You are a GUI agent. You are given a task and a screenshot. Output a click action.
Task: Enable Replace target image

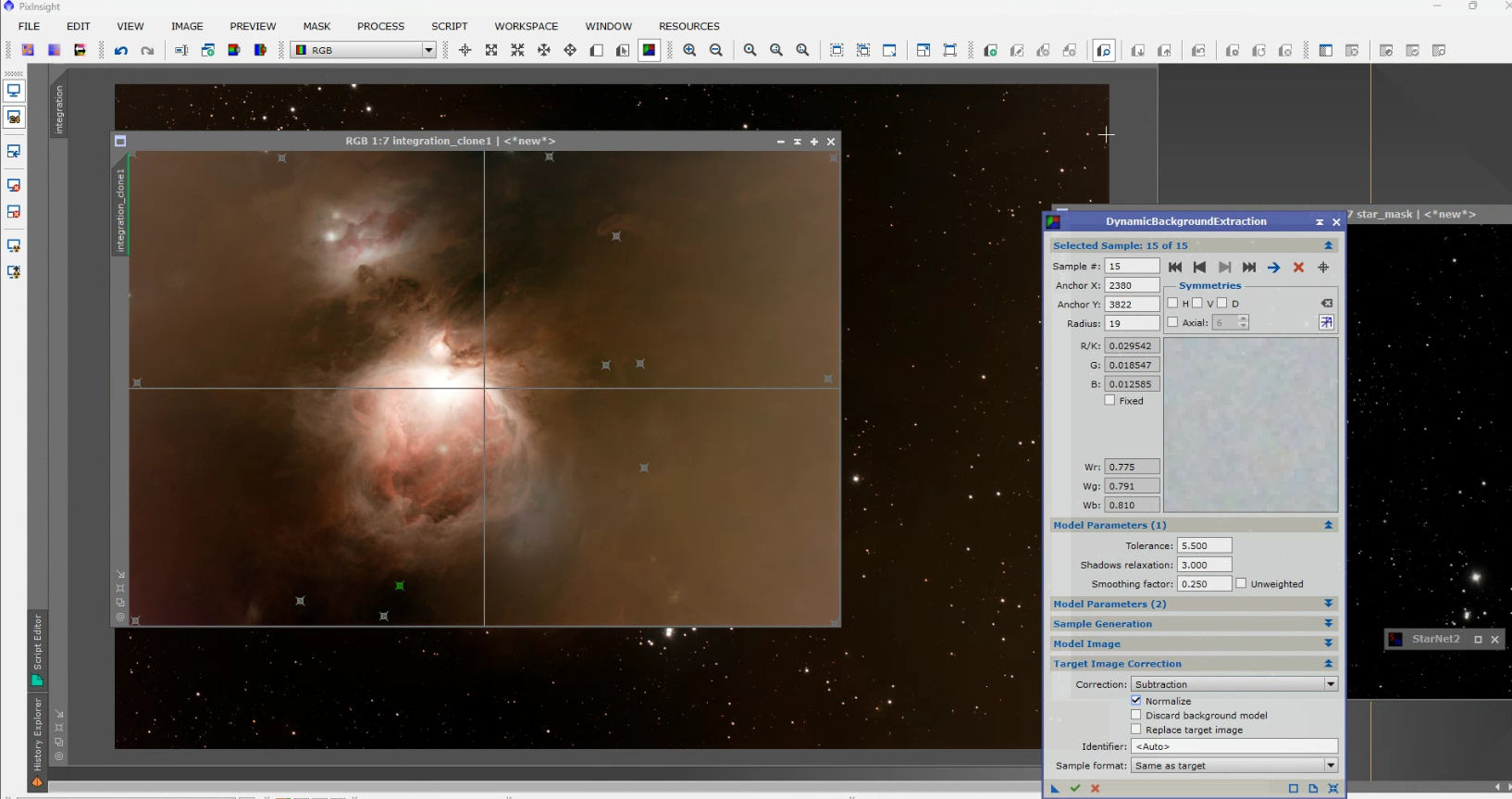(x=1136, y=730)
